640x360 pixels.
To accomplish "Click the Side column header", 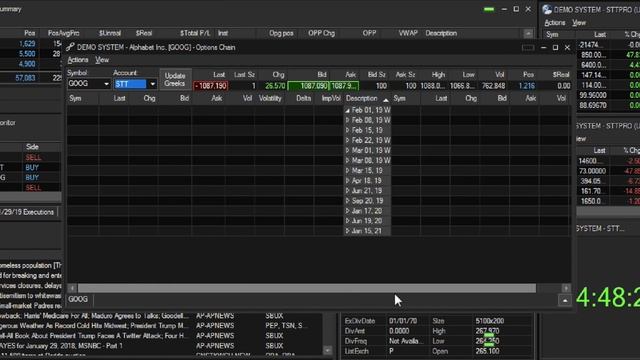I will click(32, 147).
